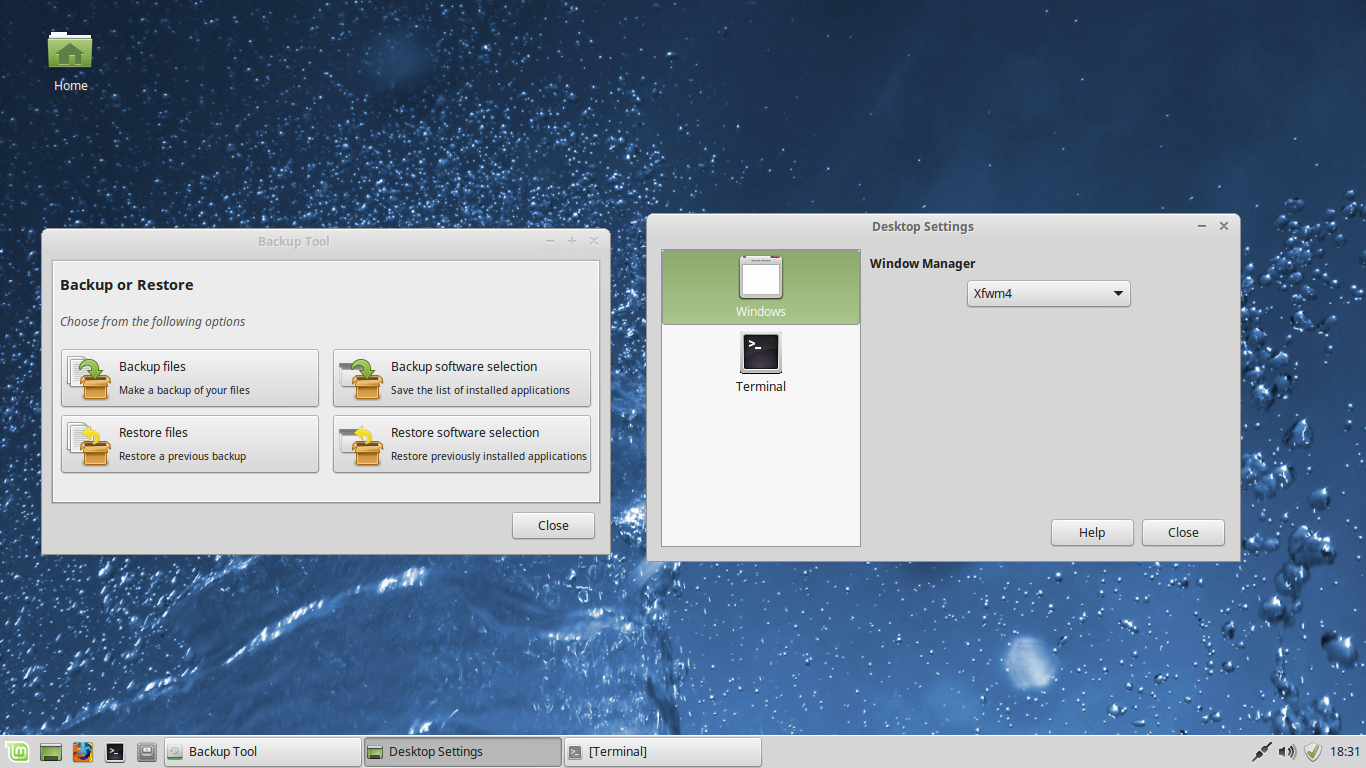Screen dimensions: 1366x768
Task: Choose Backup files in Backup Tool
Action: tap(190, 378)
